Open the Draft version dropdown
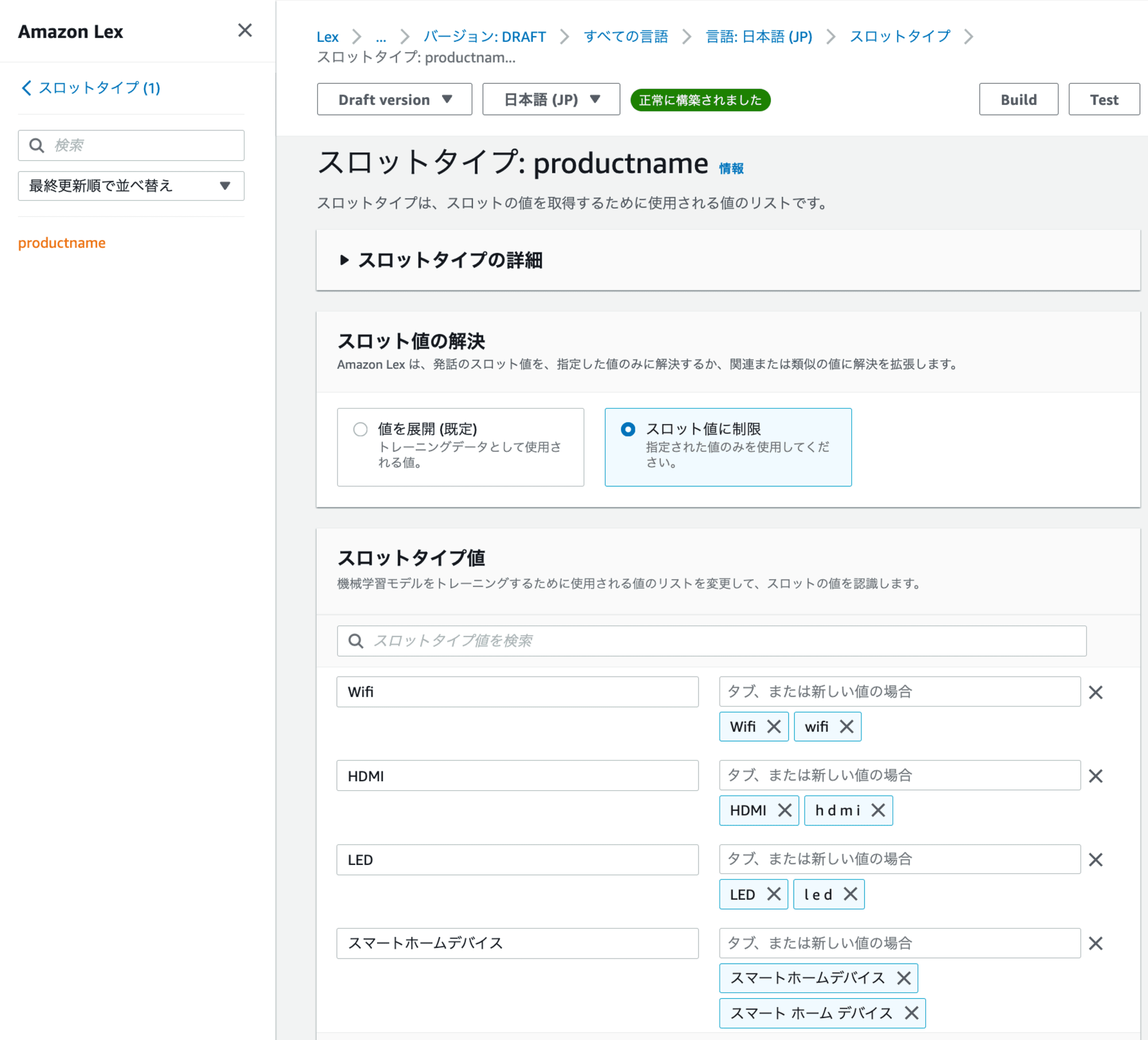This screenshot has height=1040, width=1148. click(x=394, y=99)
